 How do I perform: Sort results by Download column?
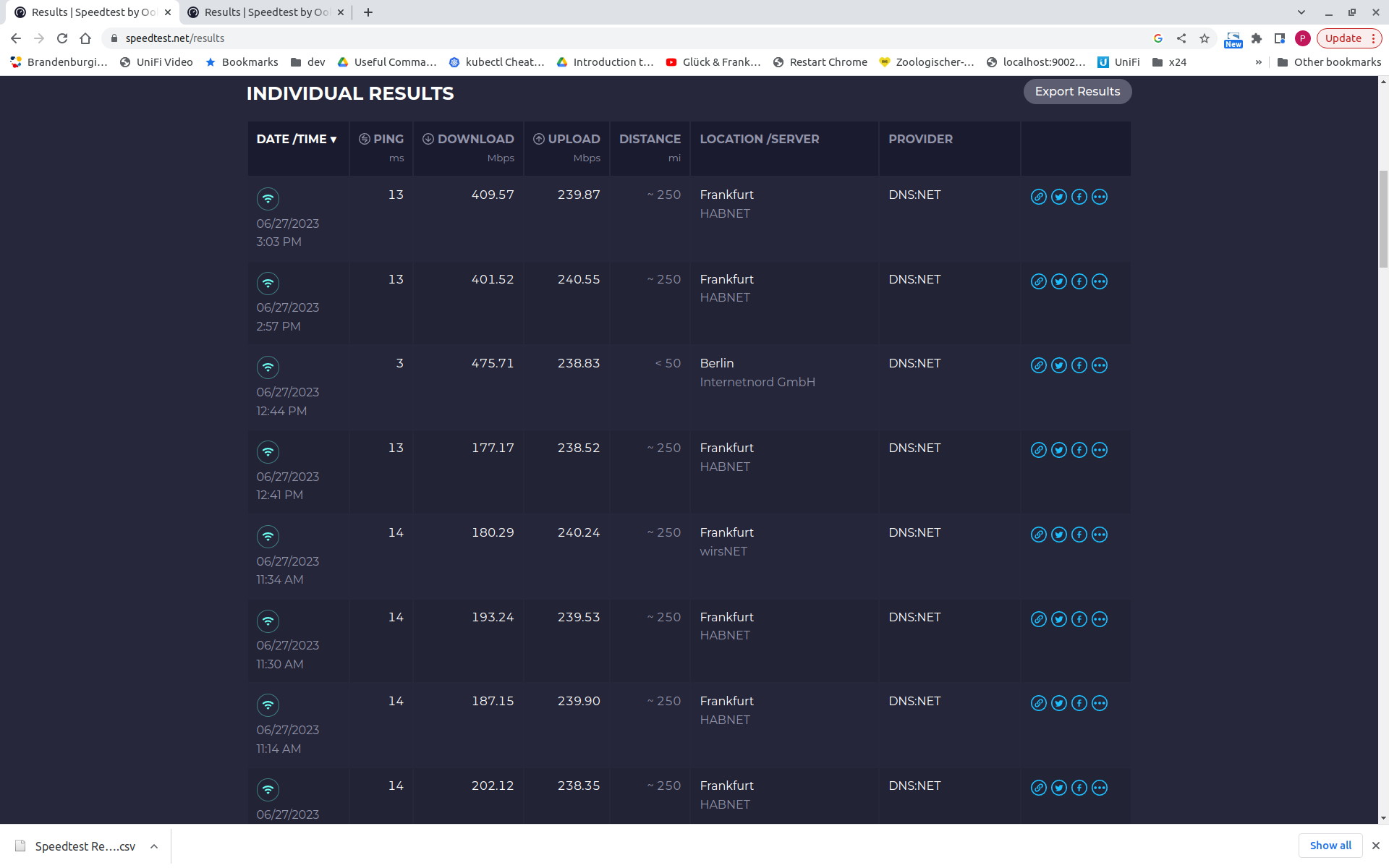468,139
